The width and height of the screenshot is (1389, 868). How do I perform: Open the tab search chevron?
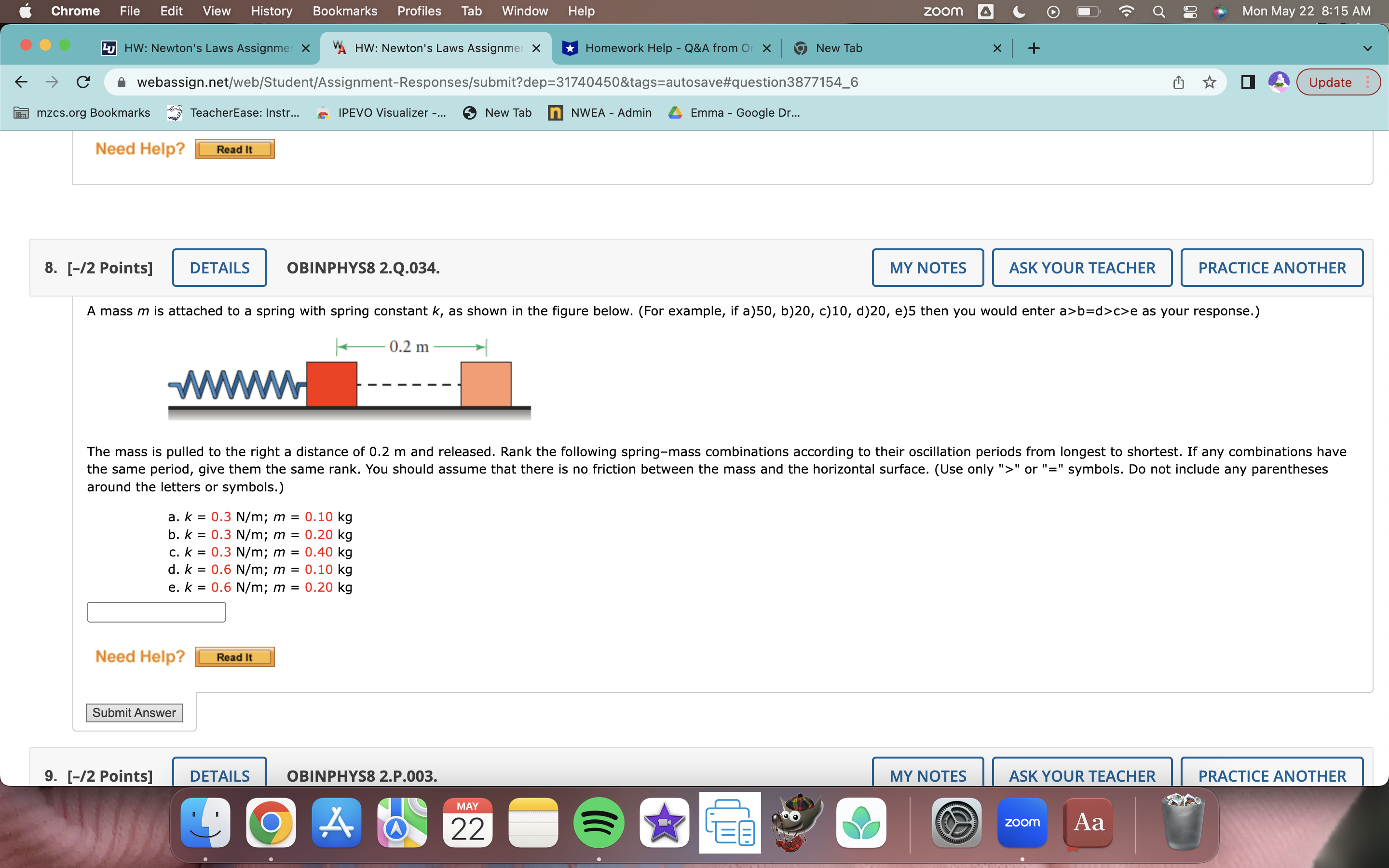(1368, 48)
